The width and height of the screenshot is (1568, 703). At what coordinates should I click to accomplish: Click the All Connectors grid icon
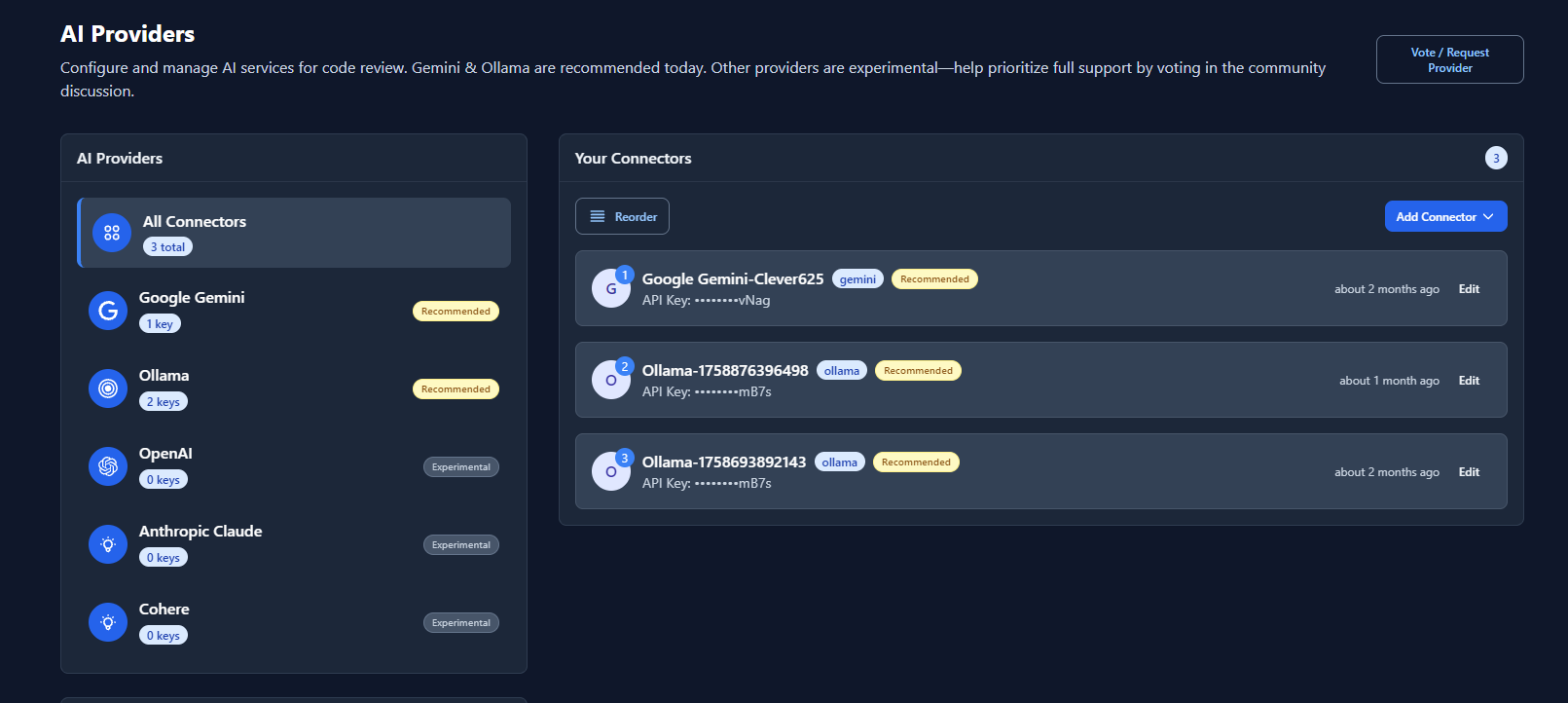pyautogui.click(x=112, y=233)
